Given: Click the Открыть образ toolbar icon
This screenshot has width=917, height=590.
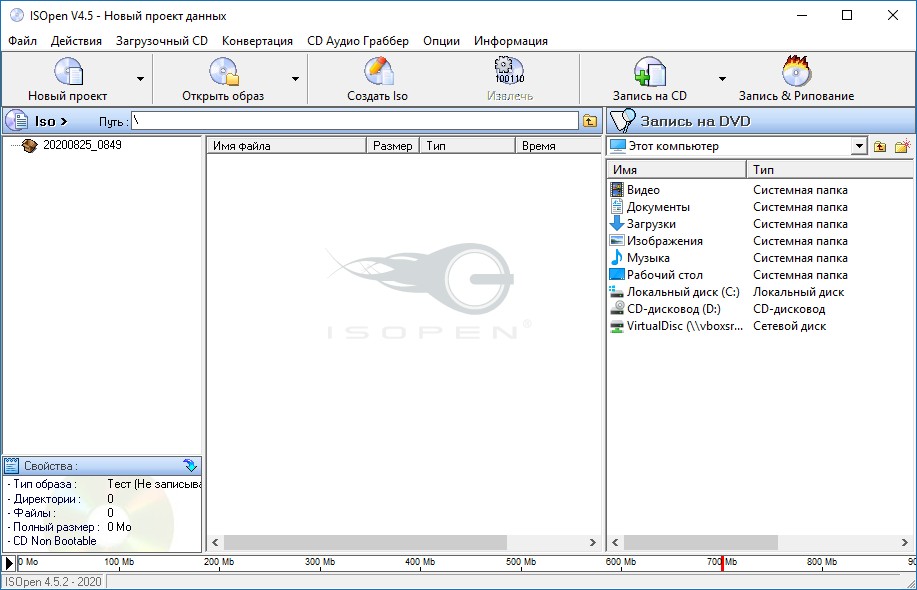Looking at the screenshot, I should pyautogui.click(x=222, y=73).
